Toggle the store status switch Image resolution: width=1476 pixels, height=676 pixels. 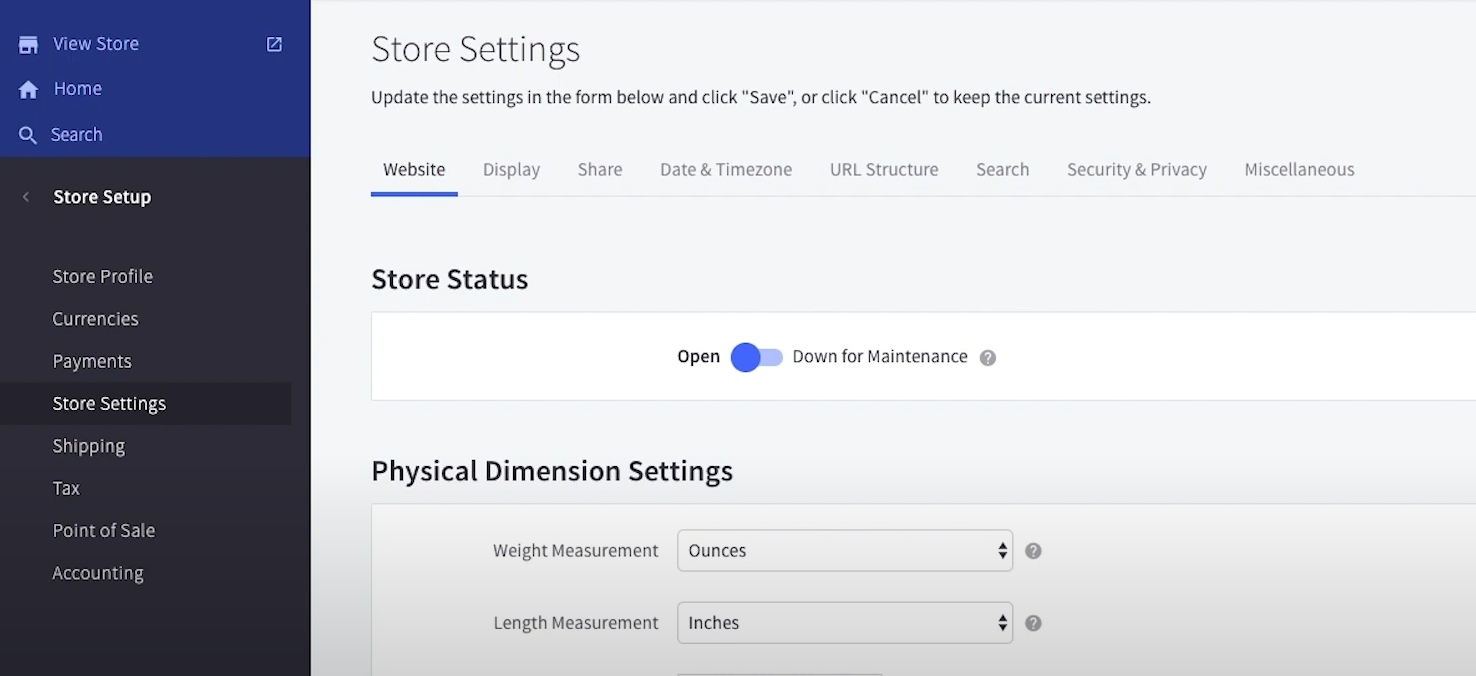[757, 357]
